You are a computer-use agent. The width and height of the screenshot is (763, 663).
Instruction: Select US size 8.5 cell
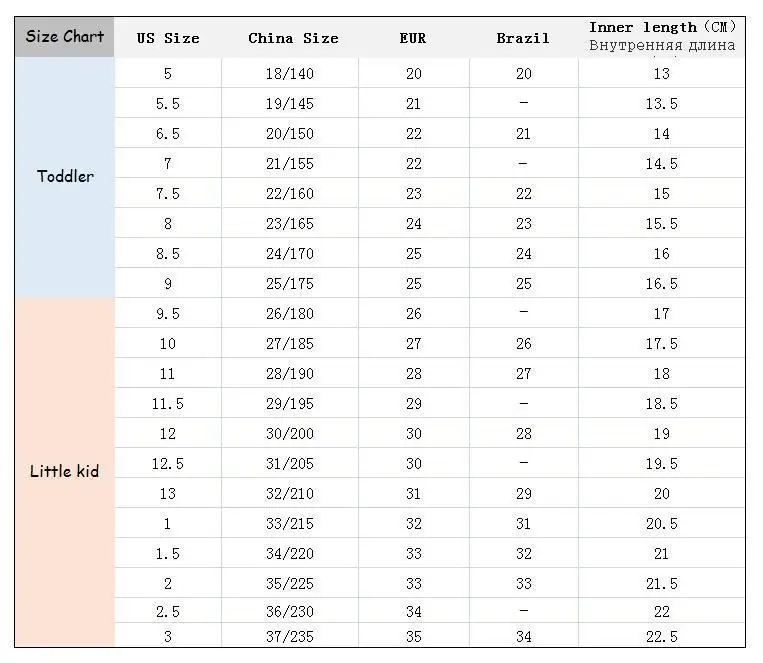coord(168,254)
